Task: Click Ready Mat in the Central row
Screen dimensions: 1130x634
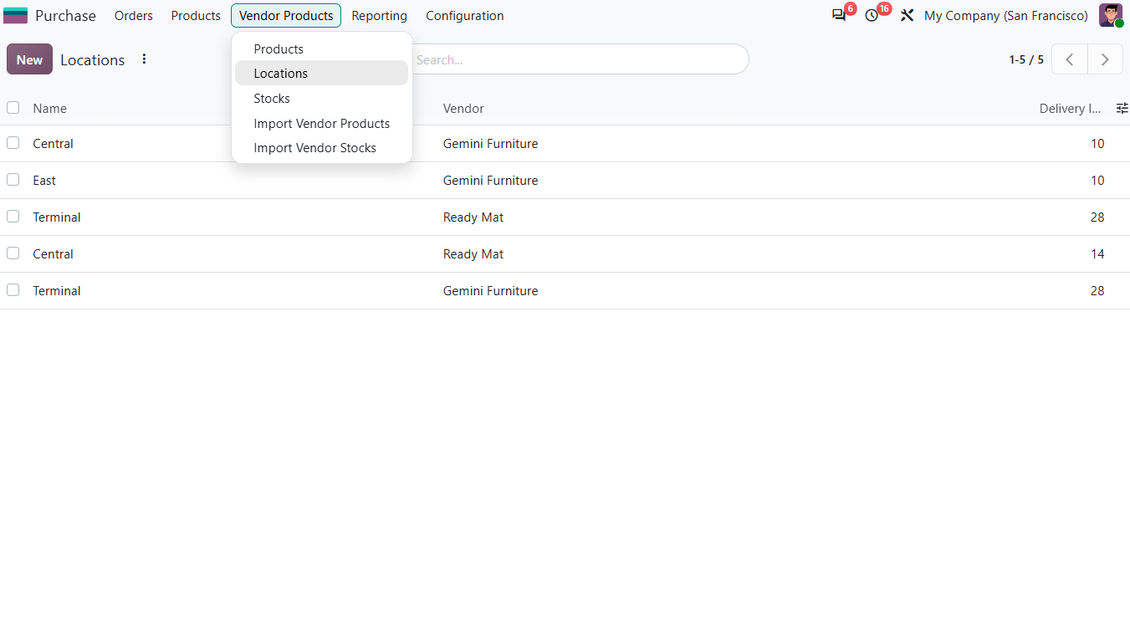Action: pyautogui.click(x=473, y=254)
